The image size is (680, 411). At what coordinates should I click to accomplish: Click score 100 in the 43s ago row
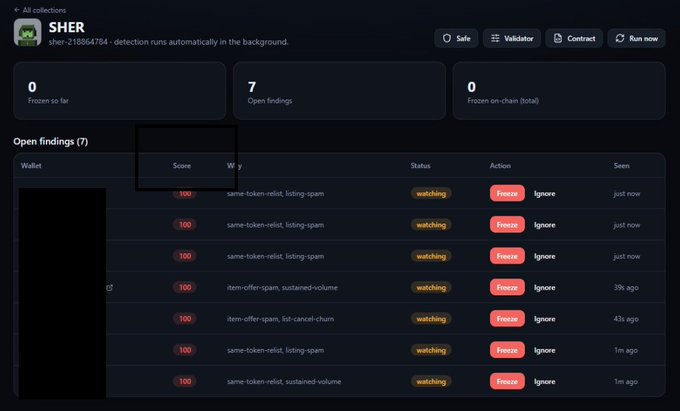[x=185, y=319]
